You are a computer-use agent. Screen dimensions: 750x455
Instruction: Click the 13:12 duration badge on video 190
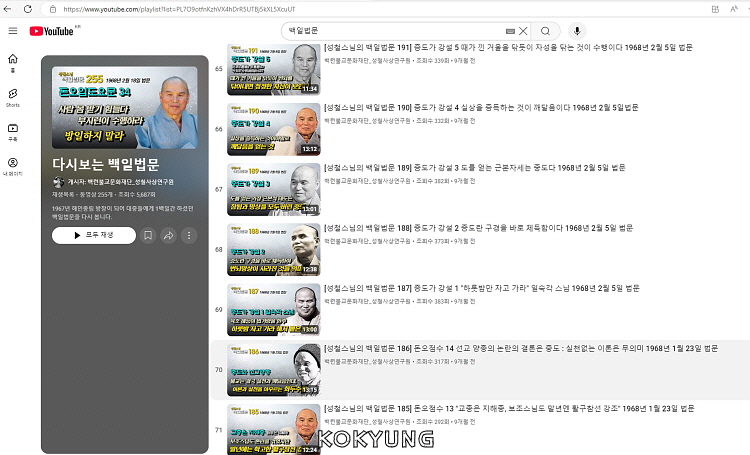(x=309, y=149)
